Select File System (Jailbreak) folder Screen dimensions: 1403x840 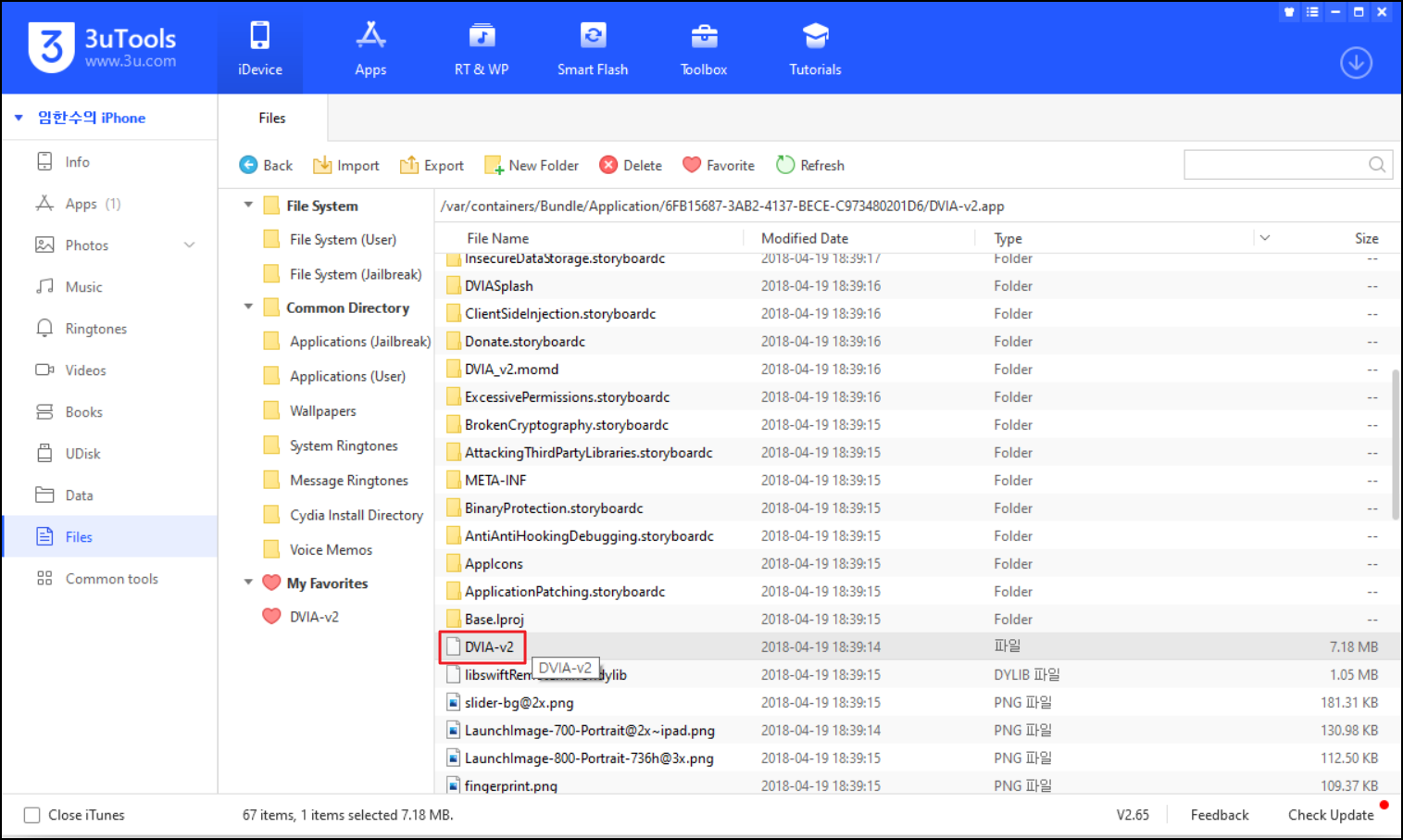pos(343,274)
